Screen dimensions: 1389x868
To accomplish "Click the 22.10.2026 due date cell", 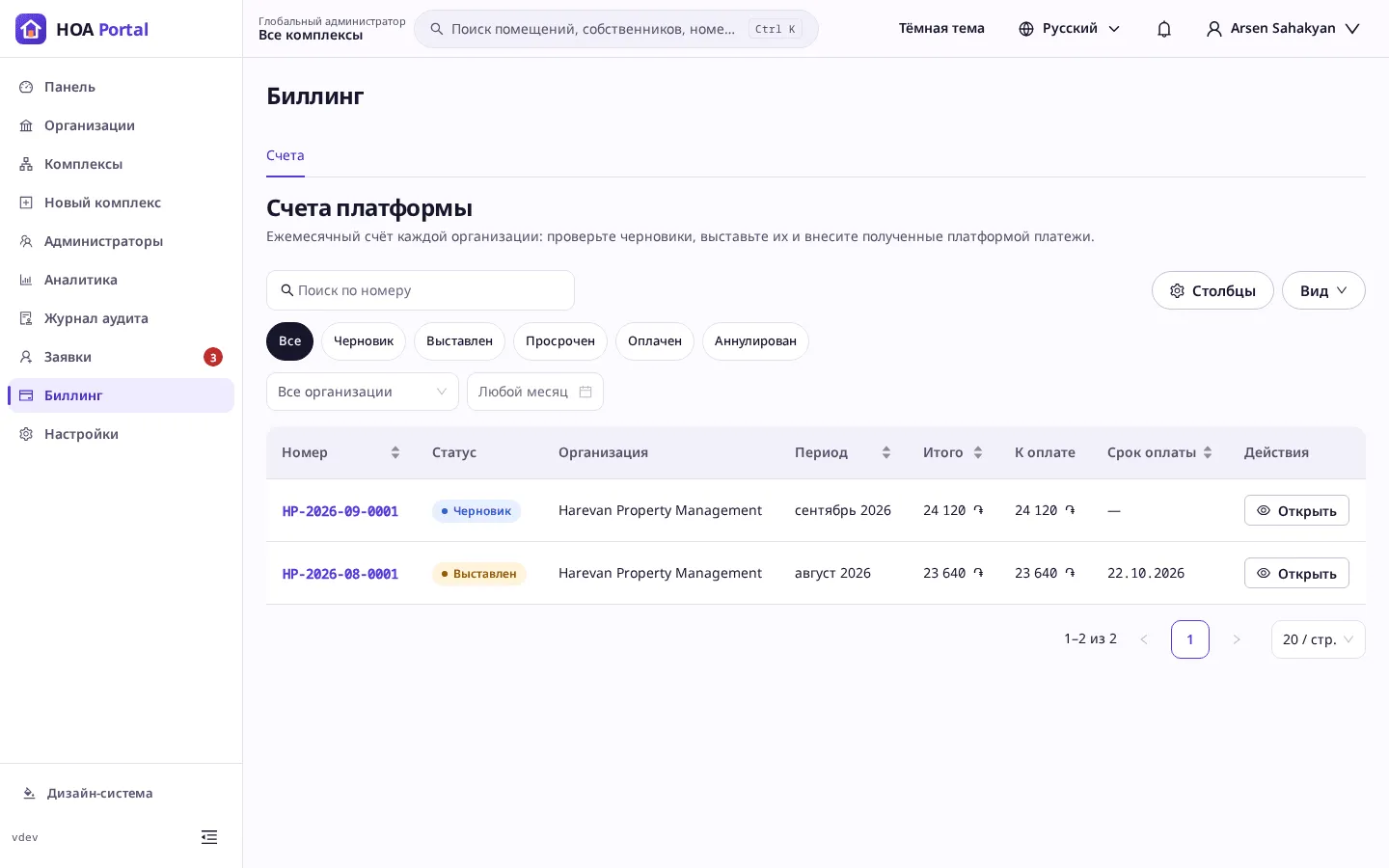I will click(x=1146, y=573).
